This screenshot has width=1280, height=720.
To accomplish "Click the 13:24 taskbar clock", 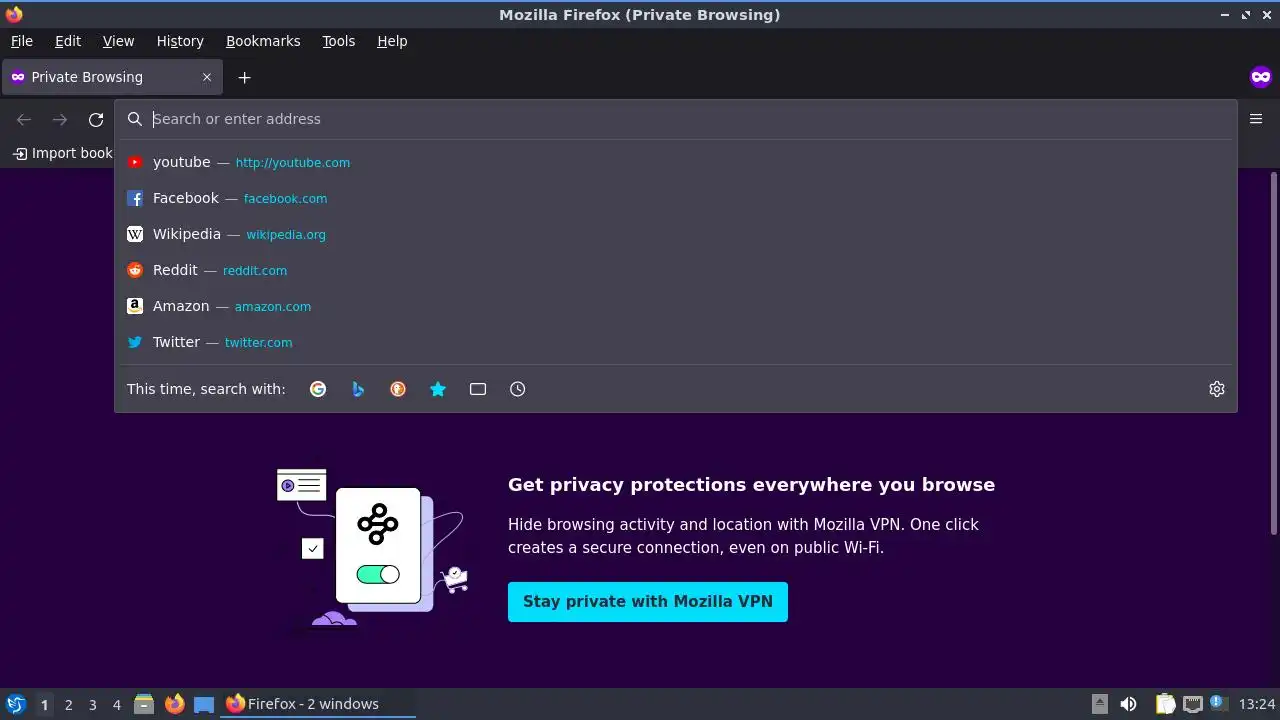I will pos(1257,704).
